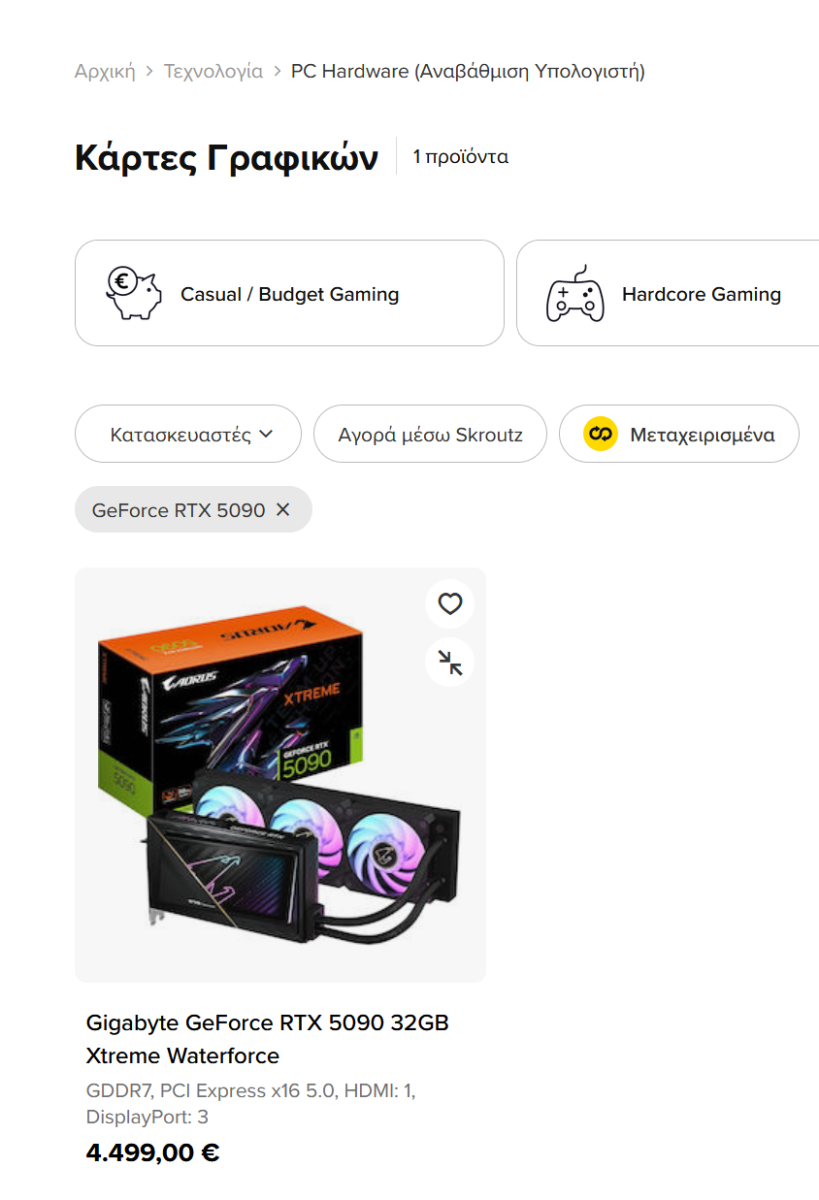Click the GDDR7 PCI Express specs text

click(251, 1104)
